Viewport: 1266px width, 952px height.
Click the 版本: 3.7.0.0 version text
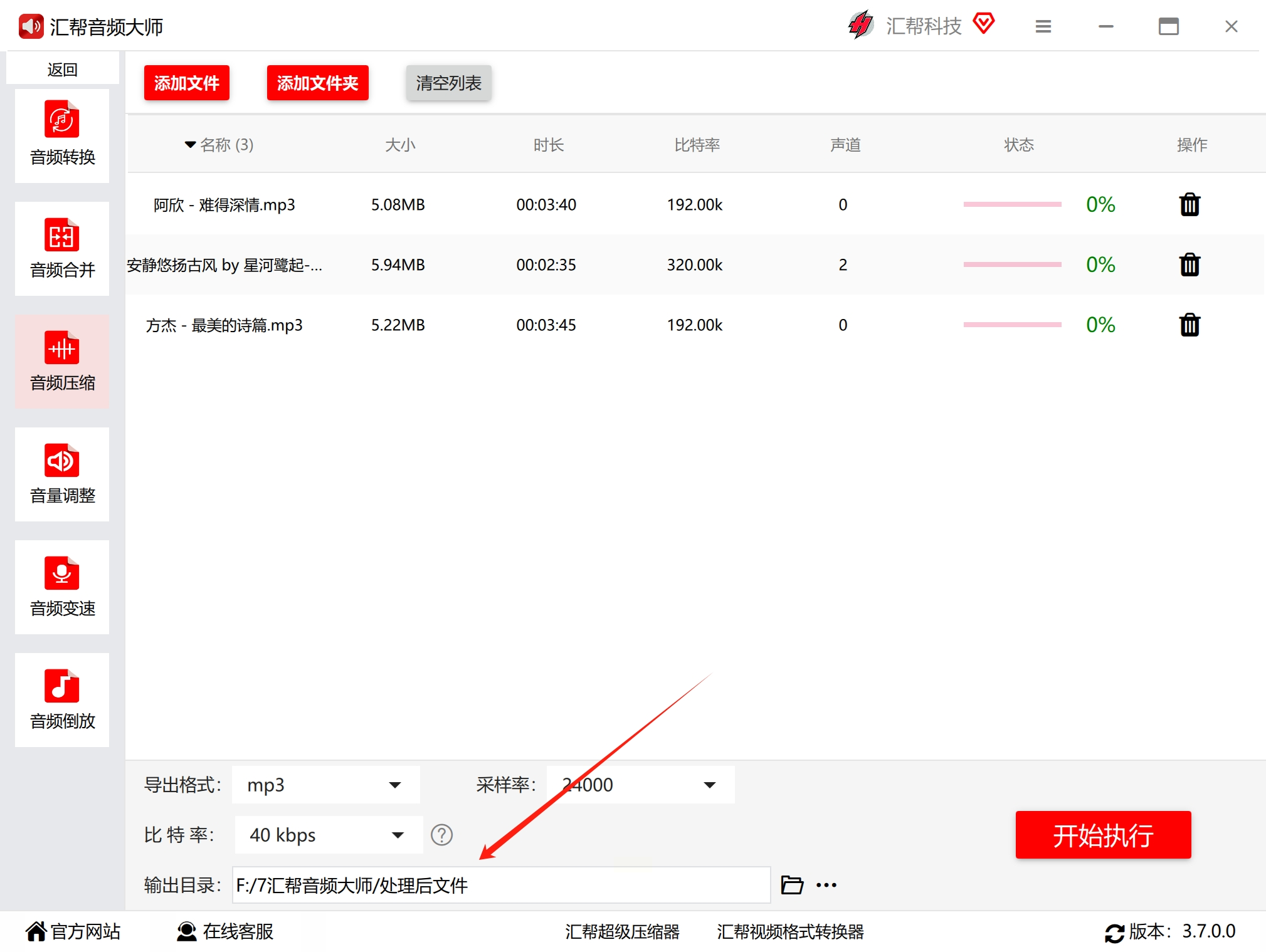(x=1182, y=932)
